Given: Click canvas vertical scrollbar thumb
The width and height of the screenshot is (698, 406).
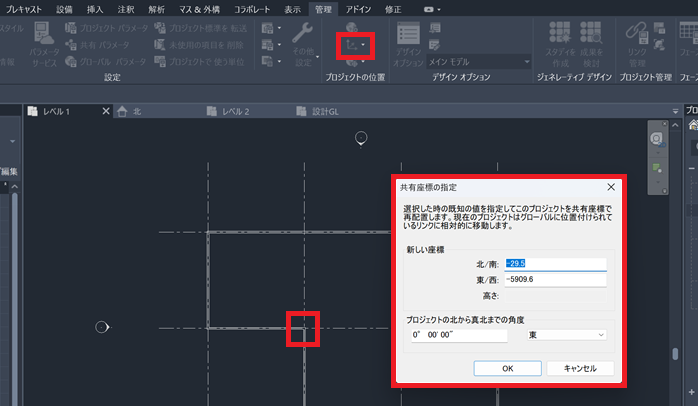Looking at the screenshot, I should click(x=675, y=354).
